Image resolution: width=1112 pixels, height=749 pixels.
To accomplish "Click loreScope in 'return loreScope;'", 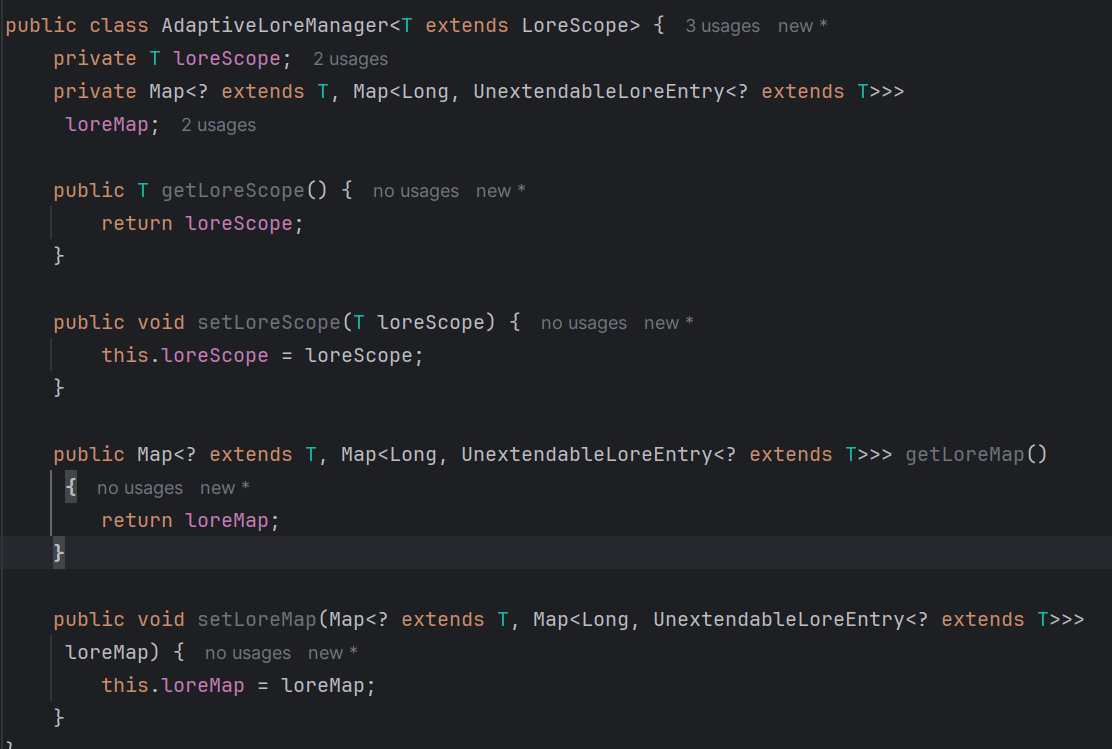I will (x=239, y=223).
